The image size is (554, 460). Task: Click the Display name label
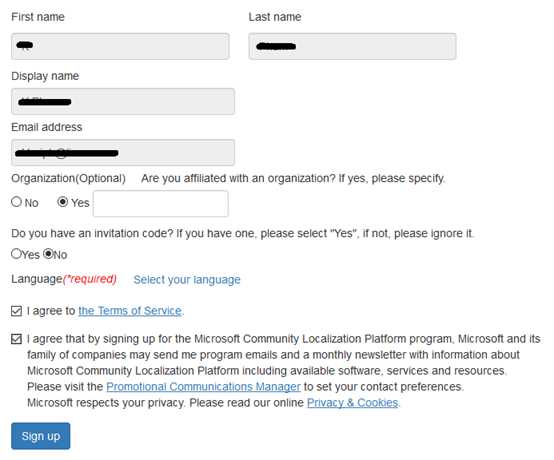[45, 76]
